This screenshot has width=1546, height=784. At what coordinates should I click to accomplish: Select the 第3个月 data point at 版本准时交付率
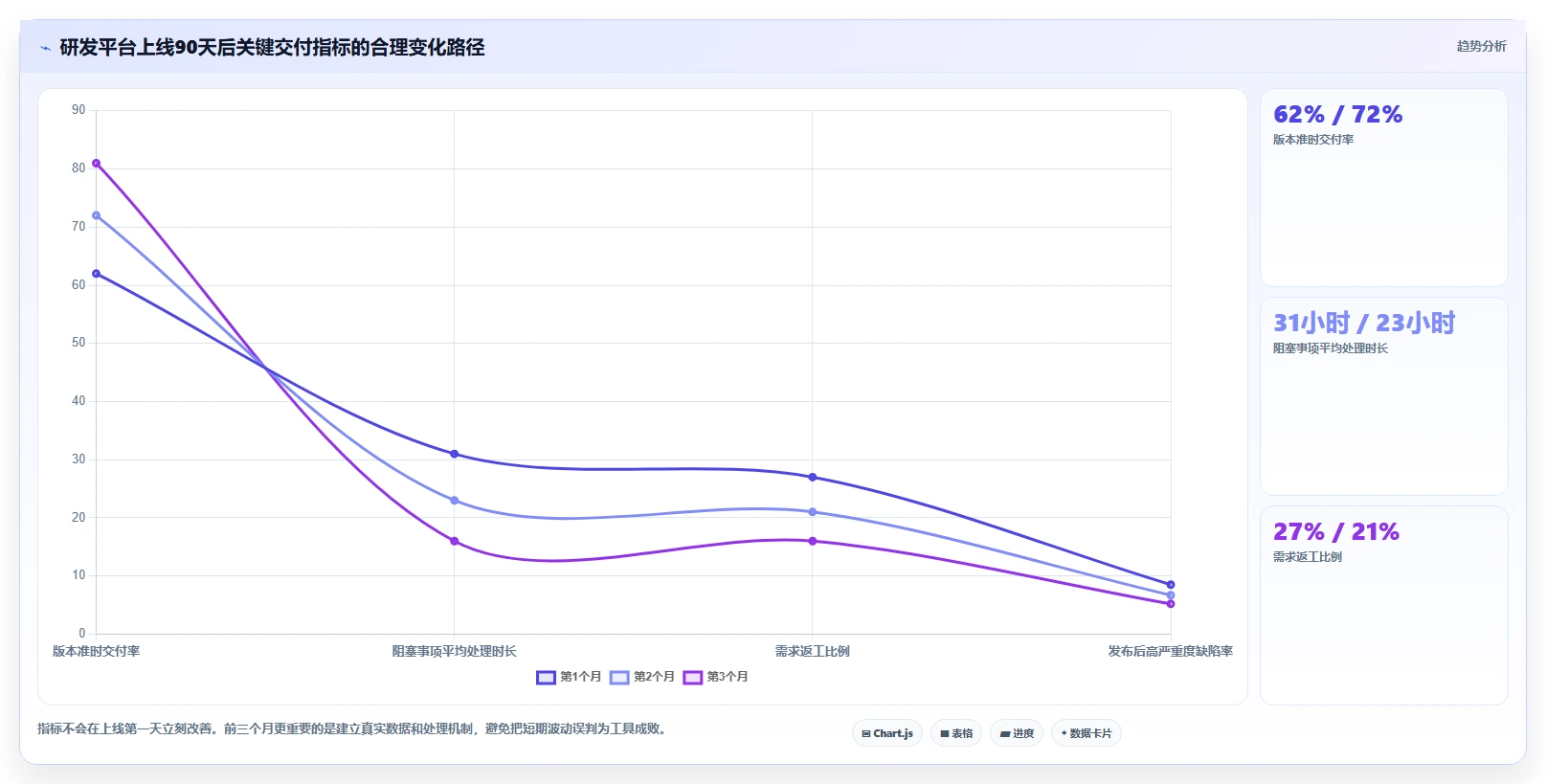tap(96, 164)
